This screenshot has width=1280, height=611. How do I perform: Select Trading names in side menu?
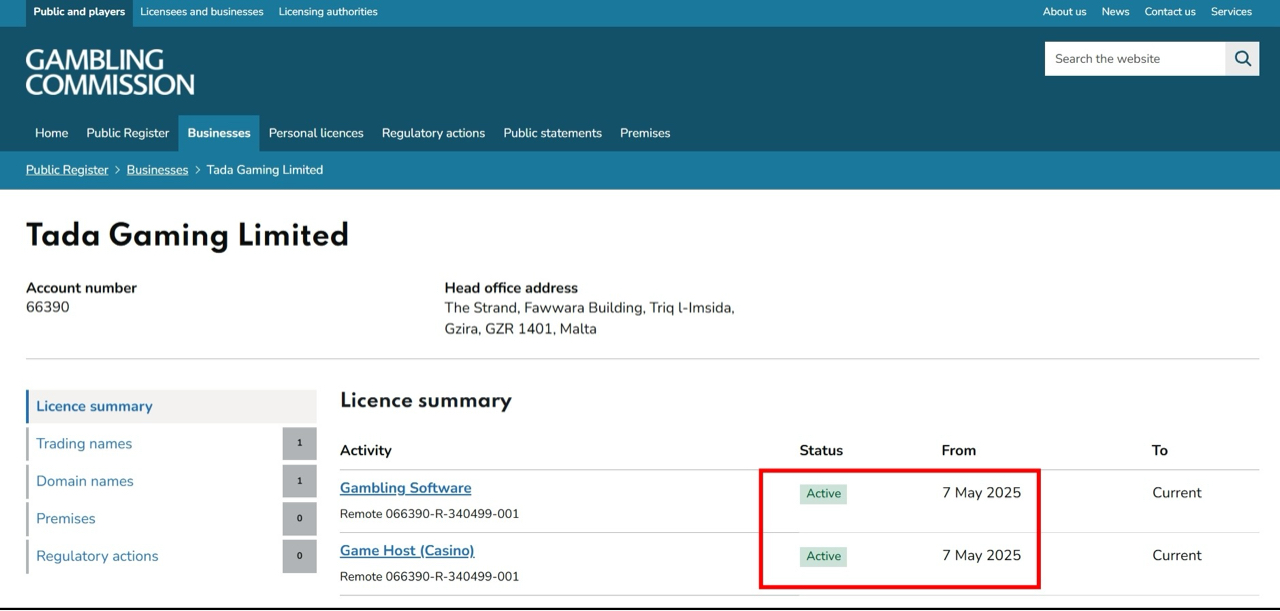coord(84,444)
